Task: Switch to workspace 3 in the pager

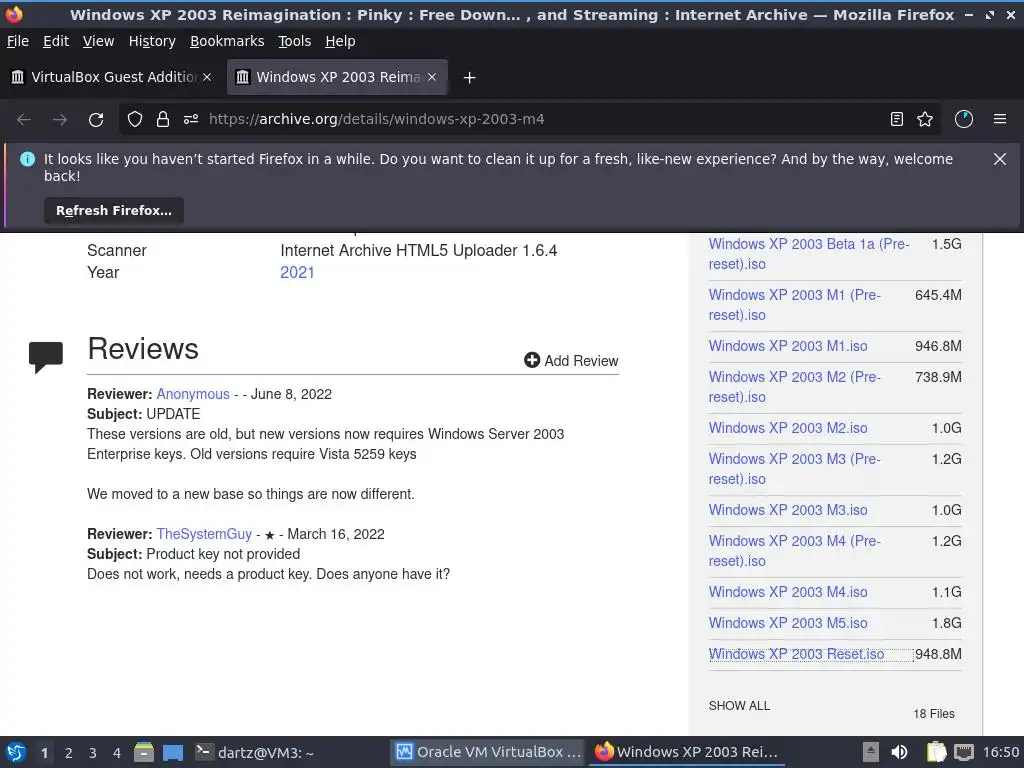Action: click(x=93, y=753)
